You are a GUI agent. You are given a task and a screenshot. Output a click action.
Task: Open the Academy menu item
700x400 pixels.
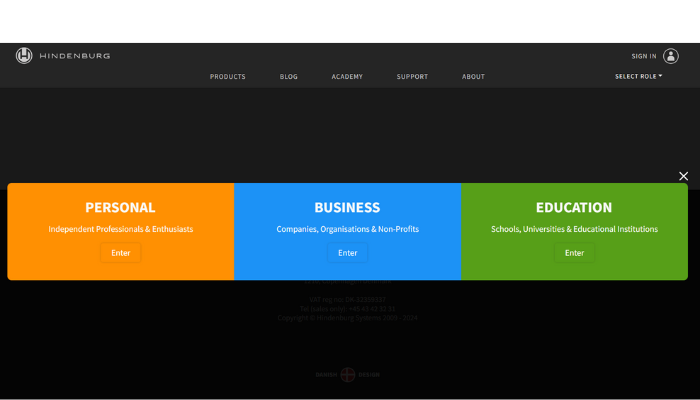[x=347, y=77]
